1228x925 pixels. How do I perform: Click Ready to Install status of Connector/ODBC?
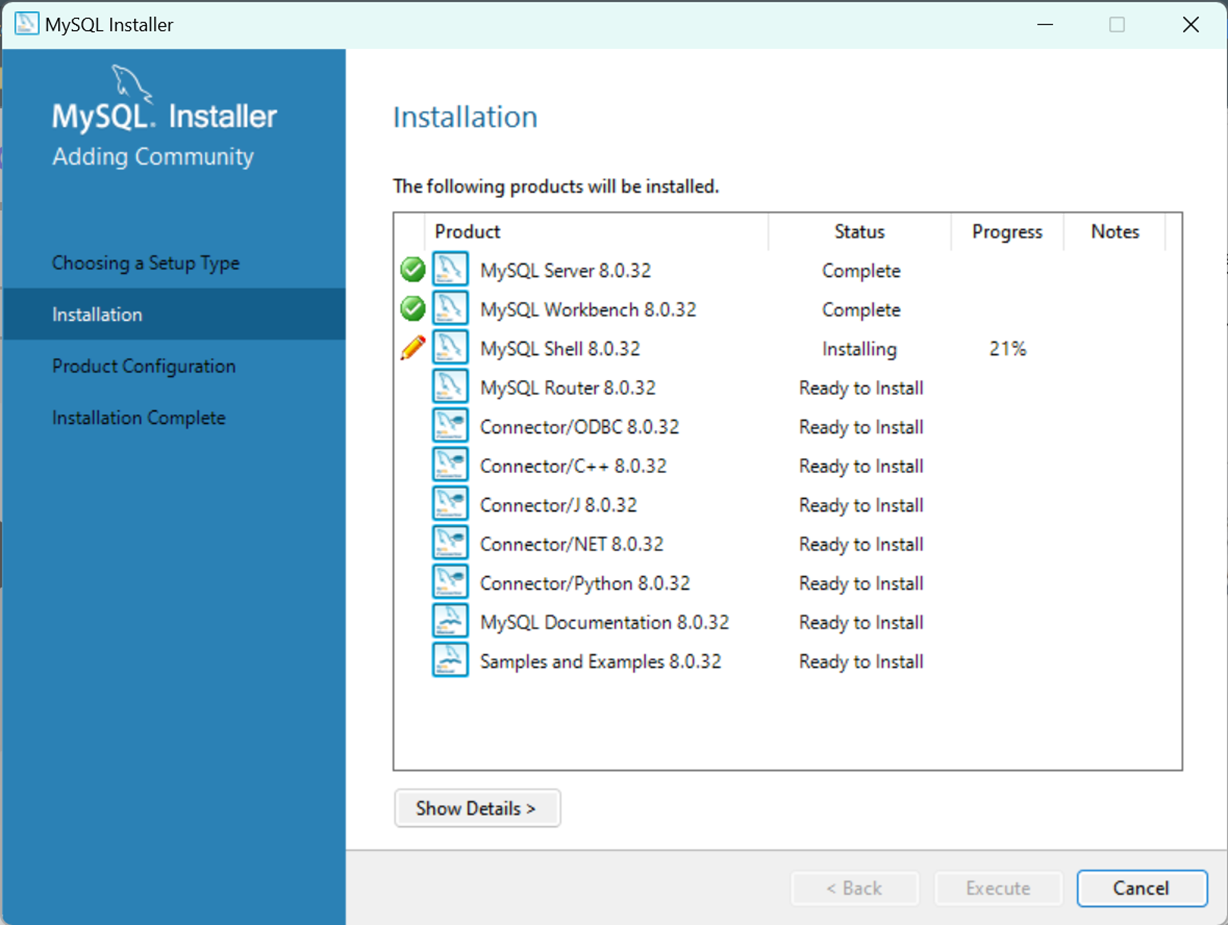click(861, 427)
